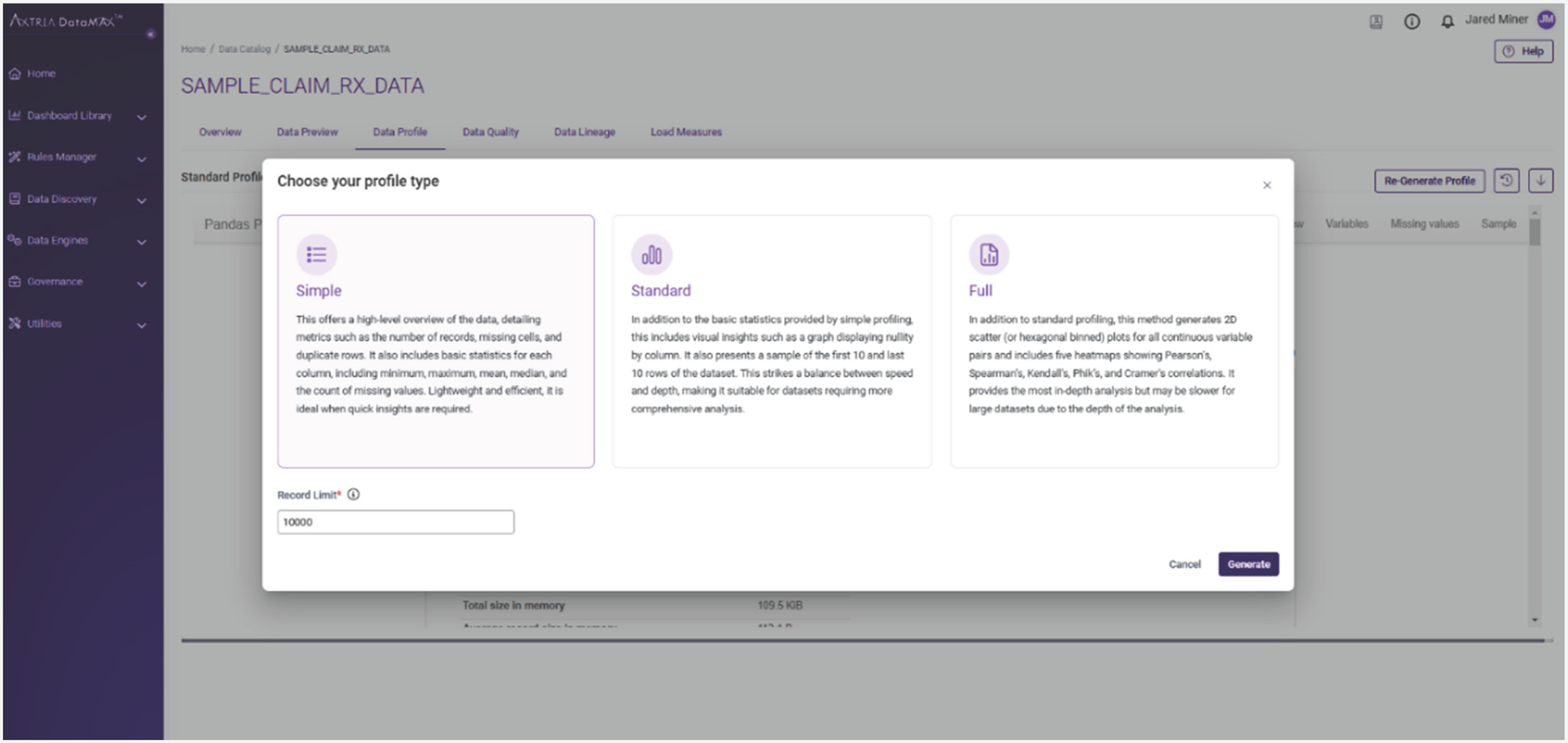
Task: Click the JM user avatar
Action: pyautogui.click(x=1546, y=19)
